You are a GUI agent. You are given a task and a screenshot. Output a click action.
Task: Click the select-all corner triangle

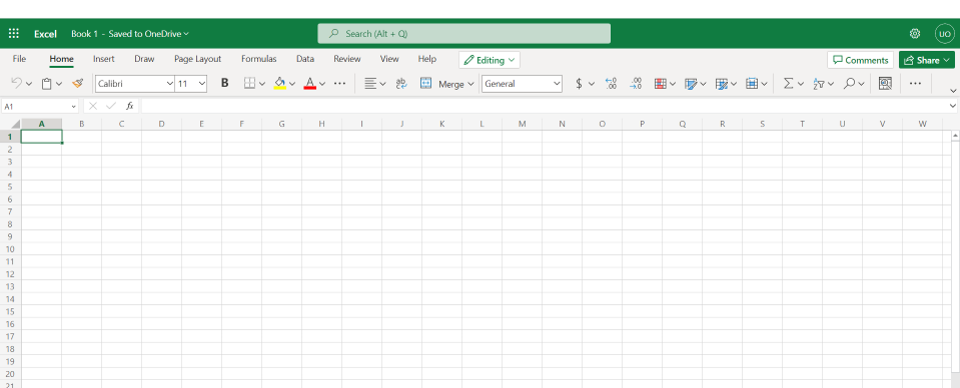tap(16, 124)
